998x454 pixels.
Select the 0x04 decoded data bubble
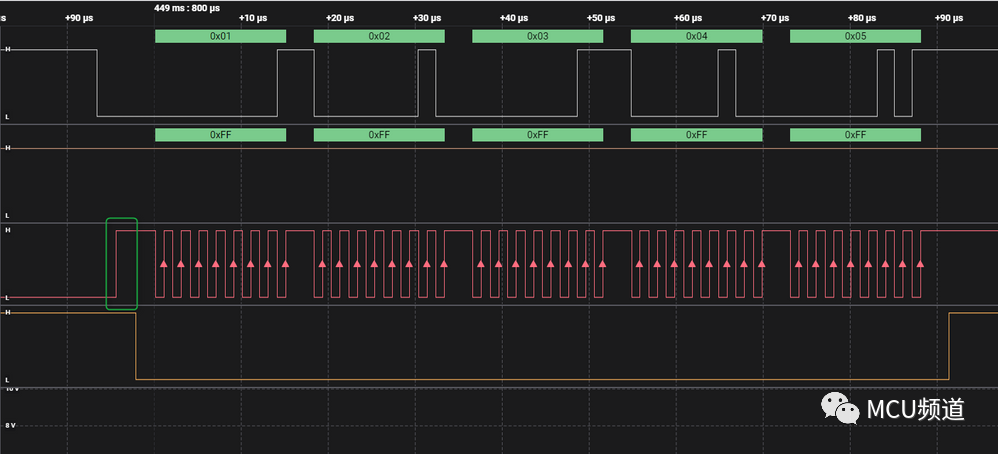(696, 36)
